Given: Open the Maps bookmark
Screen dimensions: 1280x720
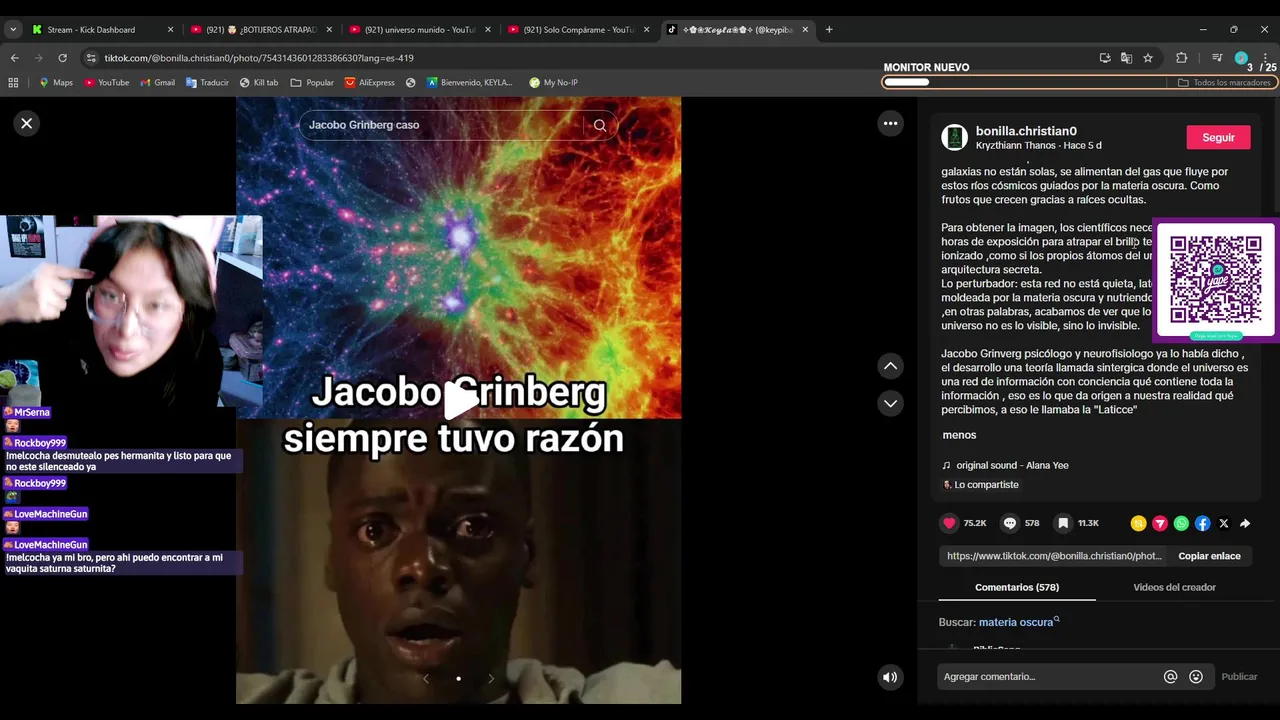Looking at the screenshot, I should coord(56,82).
